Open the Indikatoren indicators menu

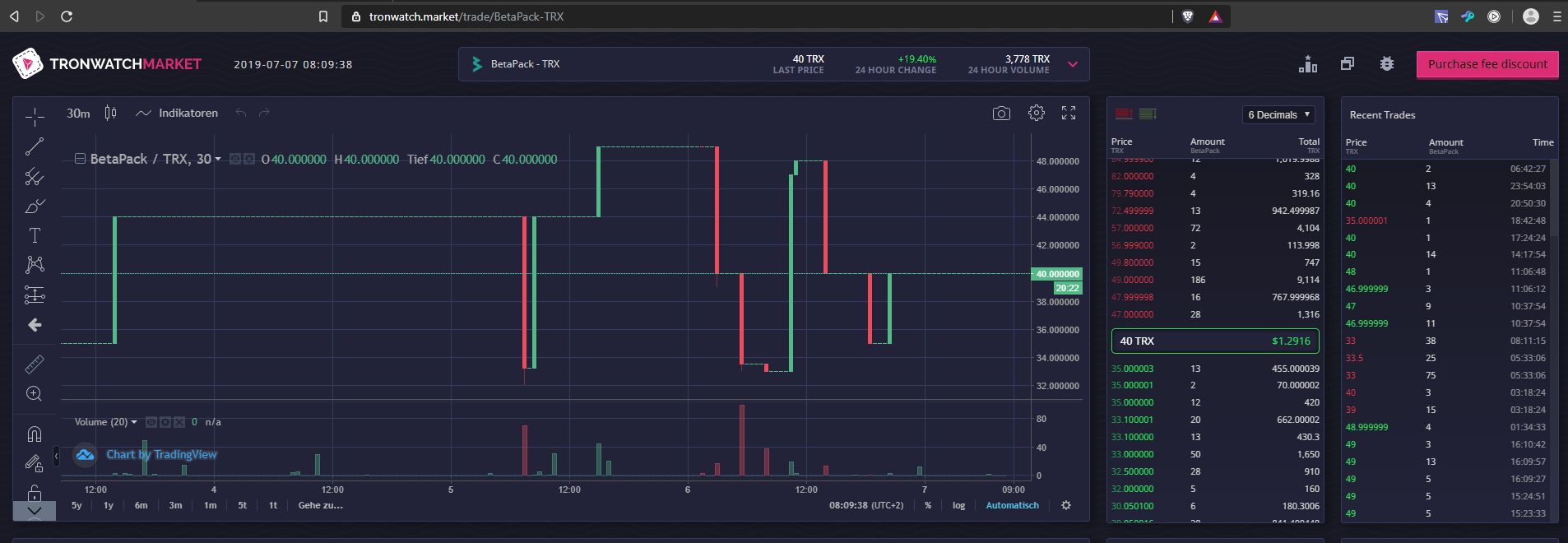[177, 114]
